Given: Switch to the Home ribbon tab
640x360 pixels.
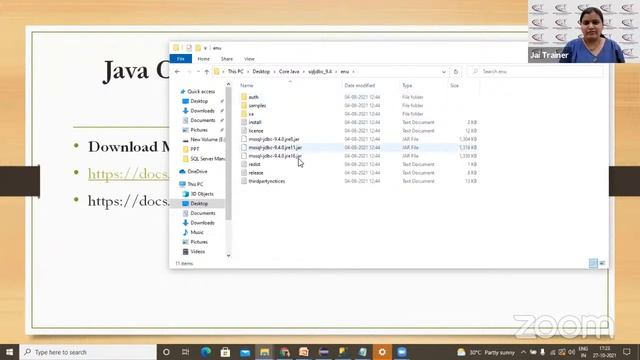Looking at the screenshot, I should [203, 59].
